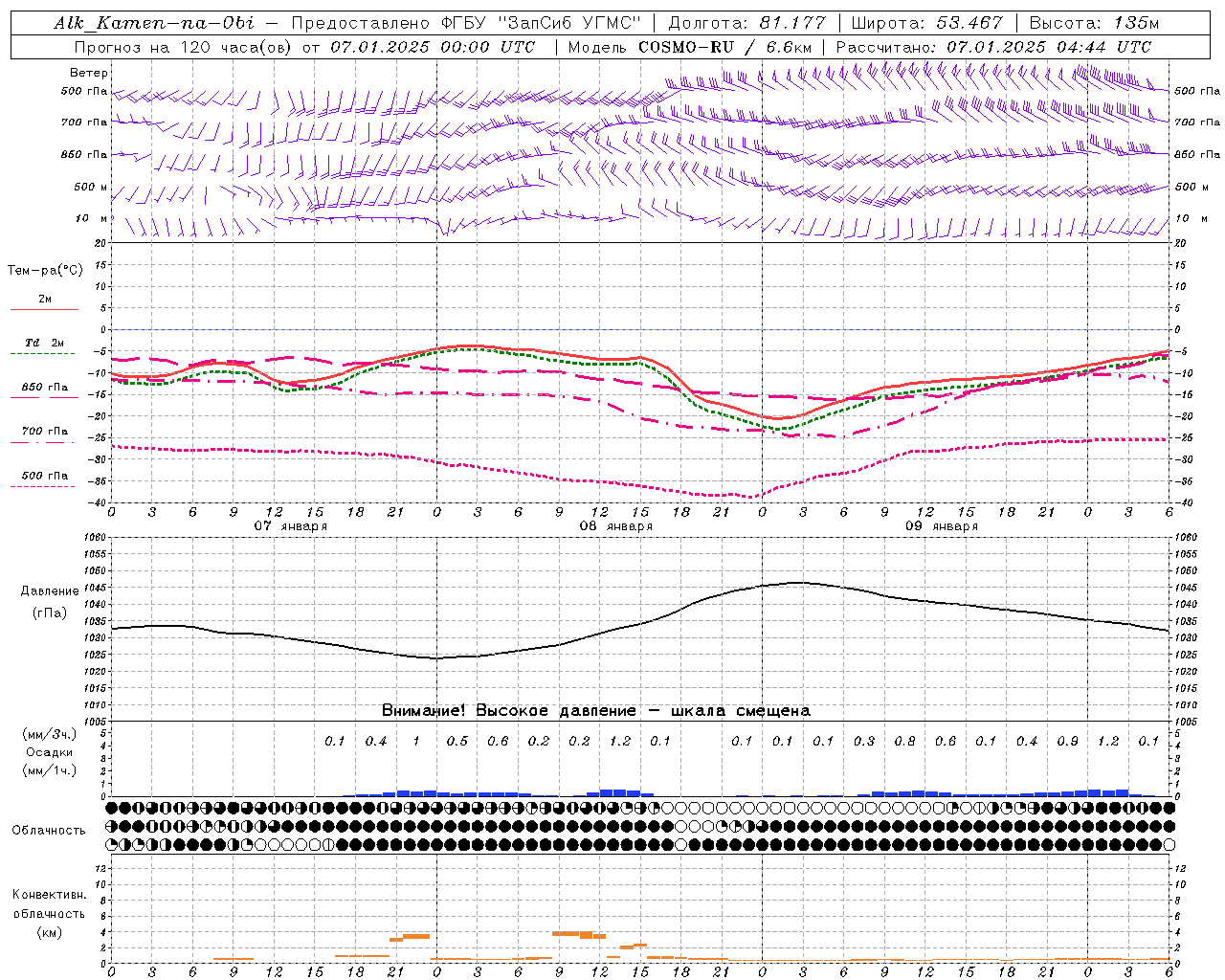This screenshot has height=980, width=1225.
Task: Click the station title Alk_Kamen-na-Obi
Action: click(x=154, y=23)
